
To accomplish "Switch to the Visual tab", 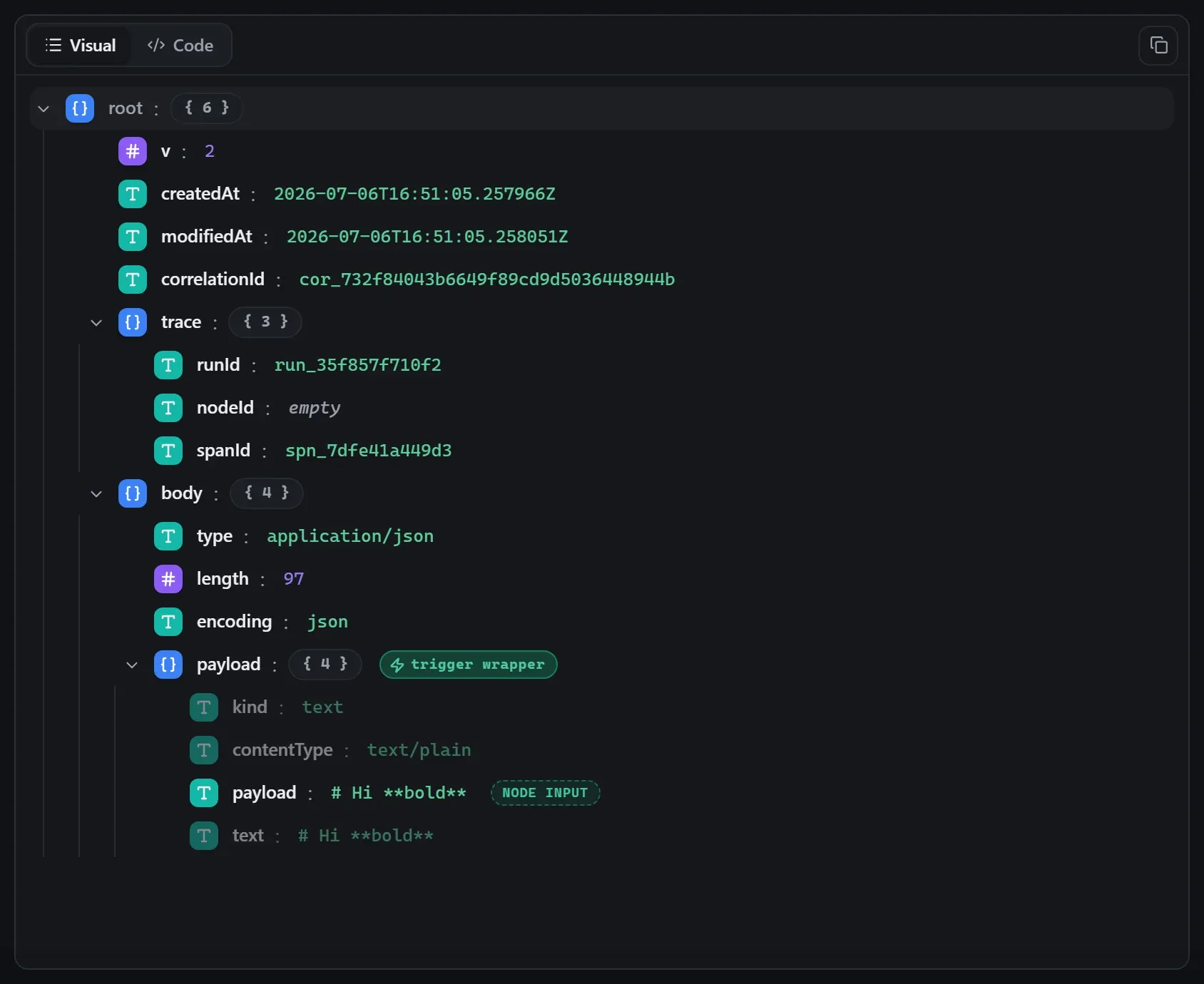I will [80, 46].
